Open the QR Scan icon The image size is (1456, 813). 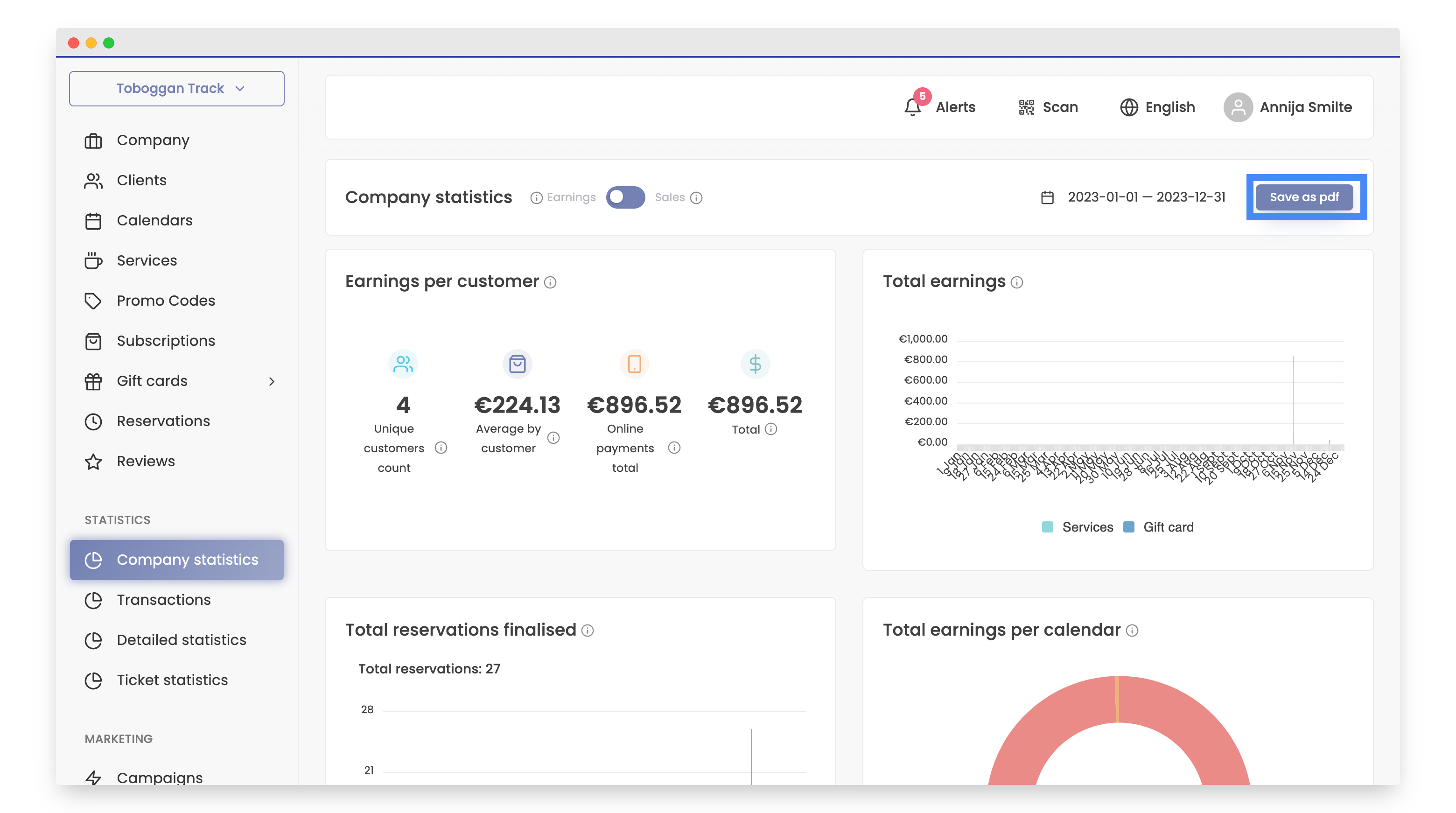point(1026,107)
